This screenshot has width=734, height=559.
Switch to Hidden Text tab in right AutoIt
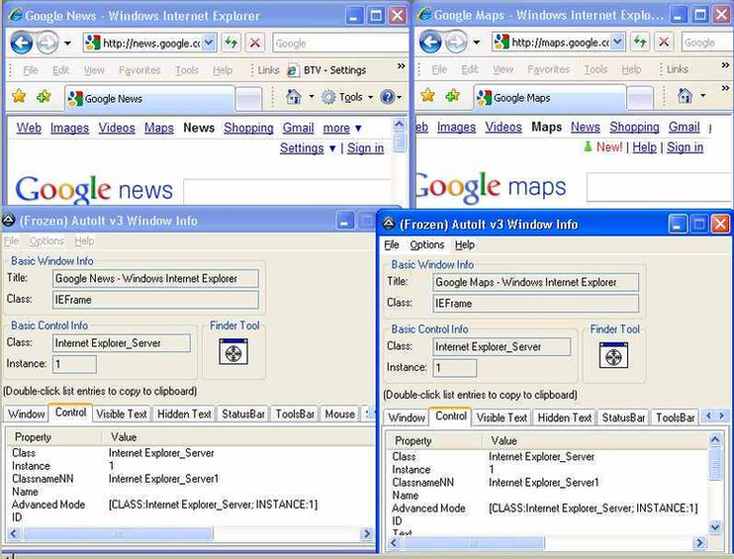click(x=564, y=418)
